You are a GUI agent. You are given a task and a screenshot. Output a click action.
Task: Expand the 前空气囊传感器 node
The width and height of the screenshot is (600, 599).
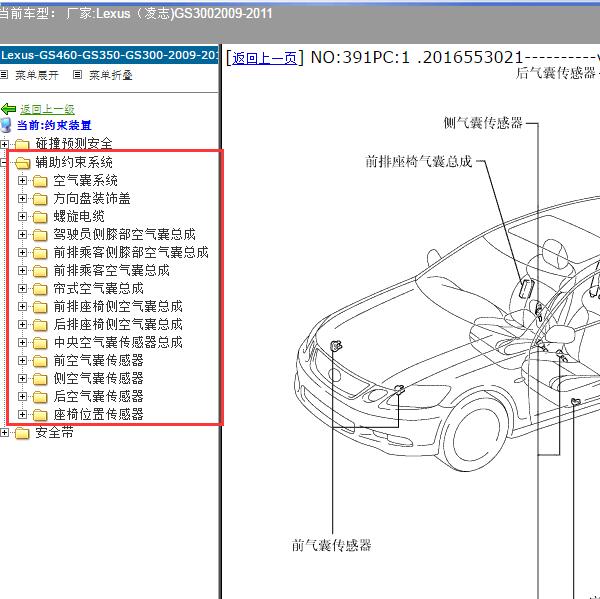pos(22,360)
